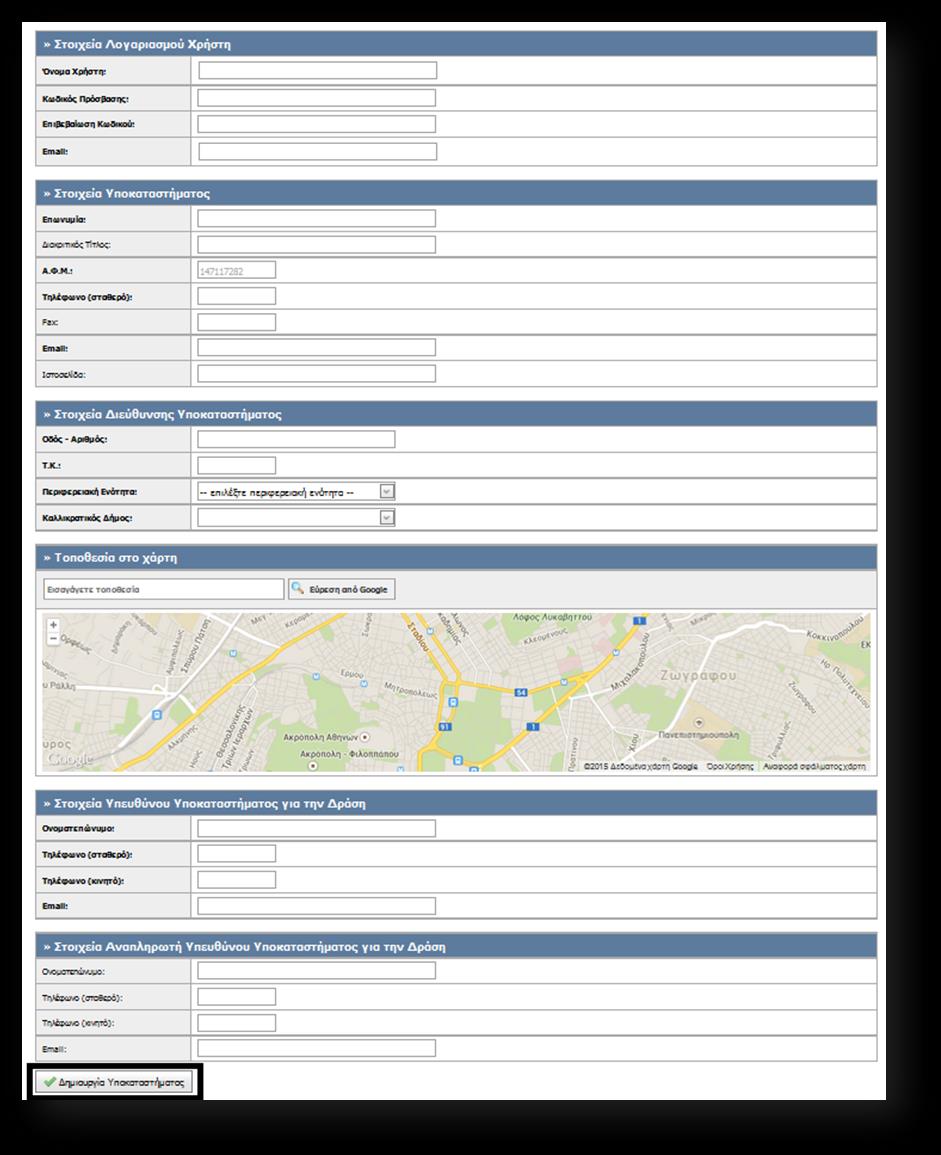This screenshot has width=941, height=1155.
Task: Click the Τ.Κ. postal code field
Action: point(237,466)
